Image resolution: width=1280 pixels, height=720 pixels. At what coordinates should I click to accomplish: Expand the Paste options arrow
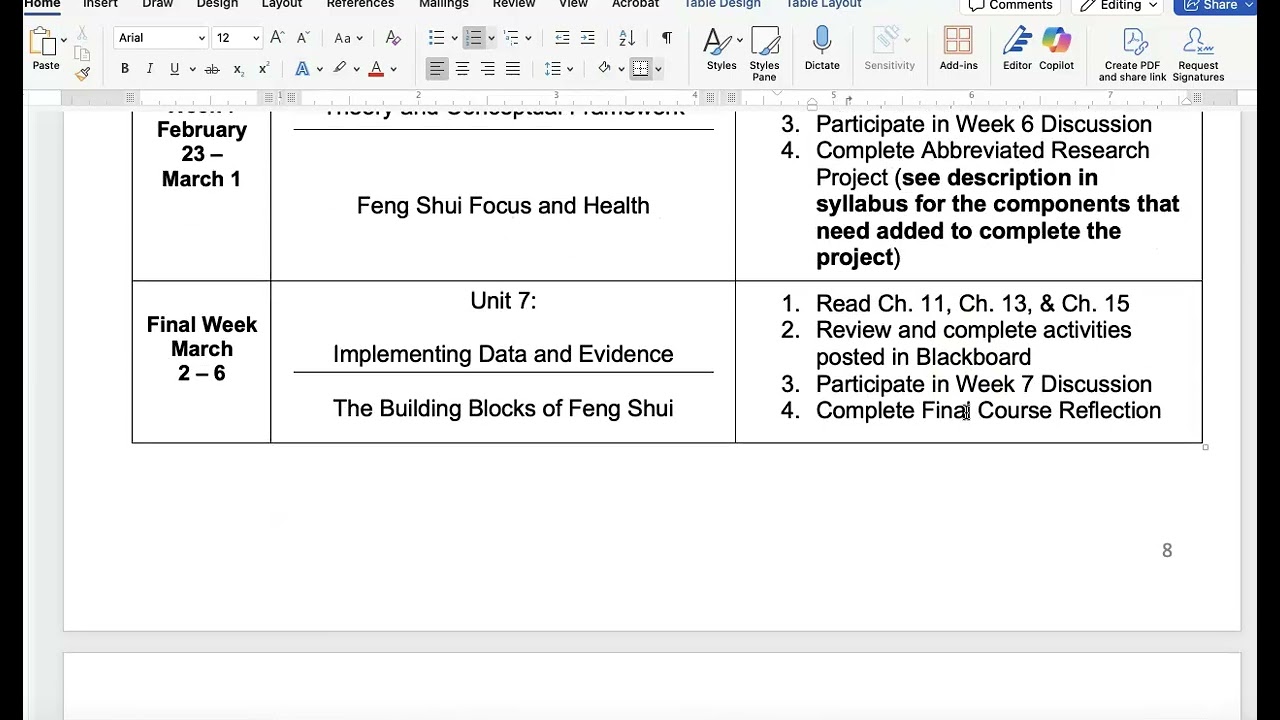63,40
